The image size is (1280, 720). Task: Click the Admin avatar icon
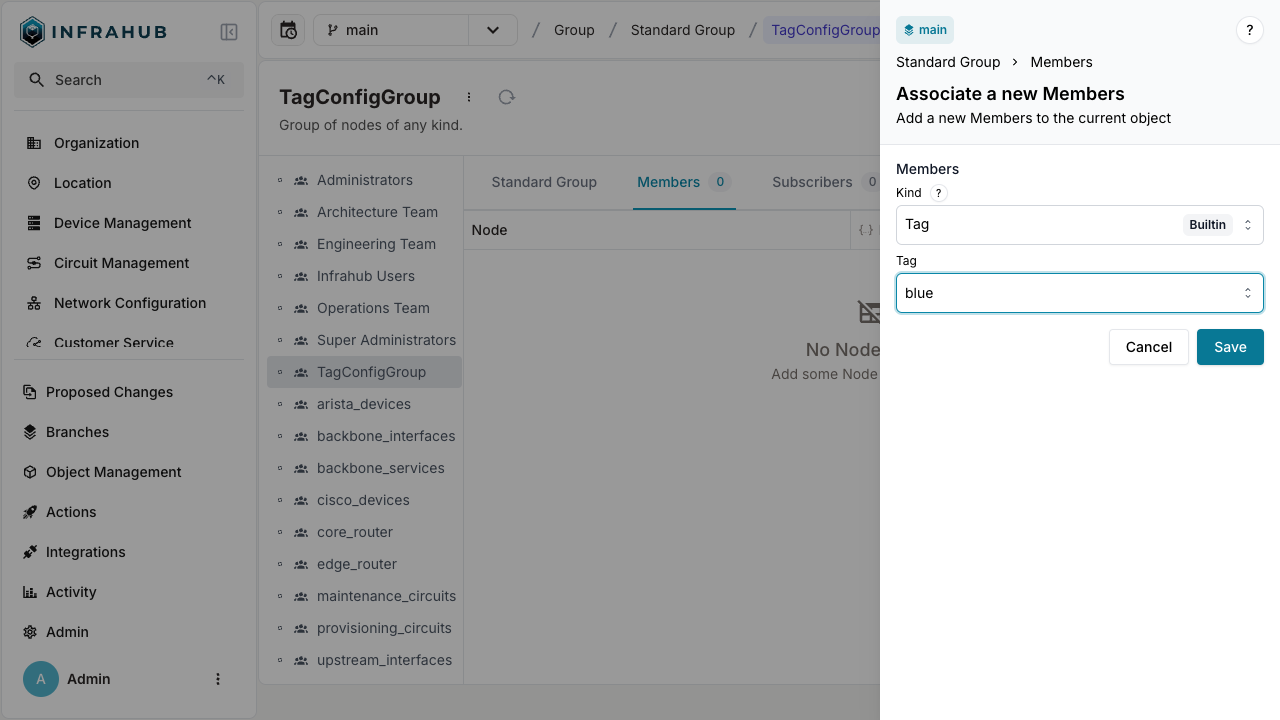click(41, 679)
